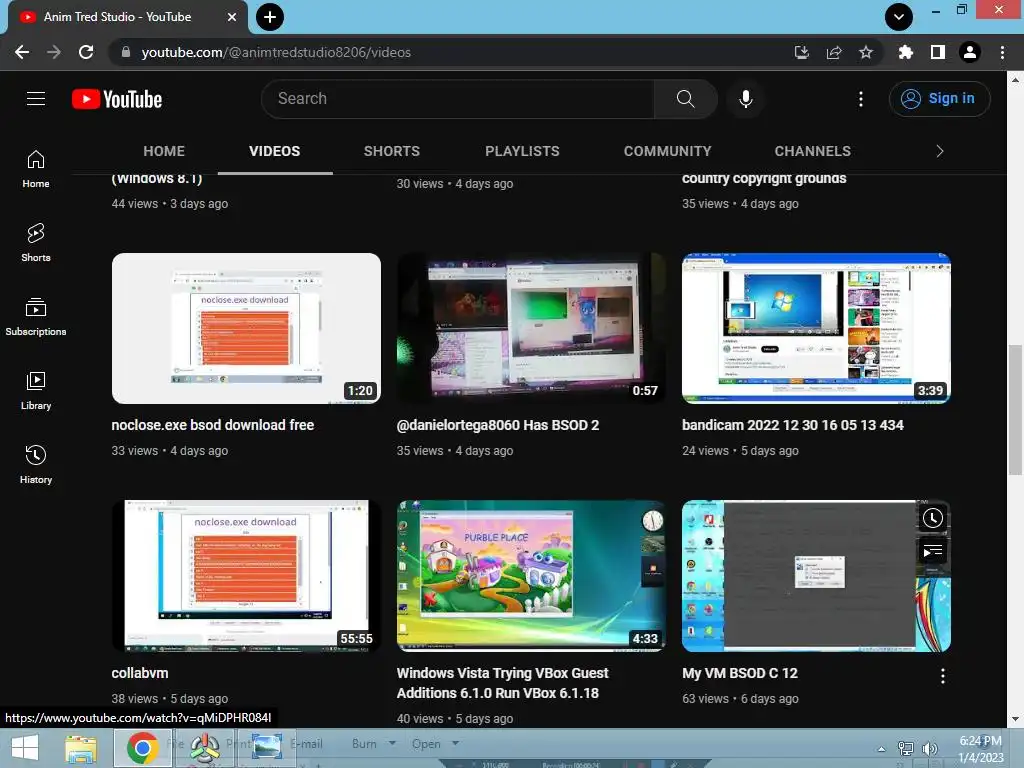Select the VIDEOS channel tab
The height and width of the screenshot is (768, 1024).
click(x=274, y=151)
